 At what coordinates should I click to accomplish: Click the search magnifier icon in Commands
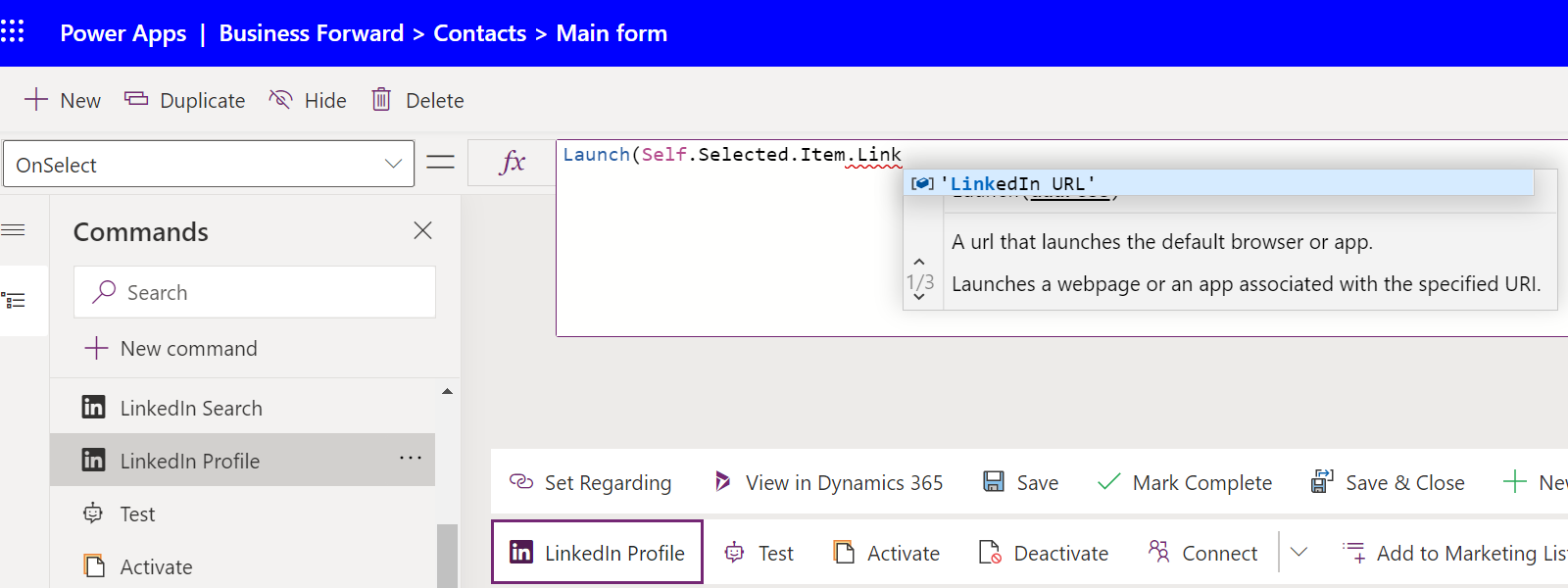(x=104, y=292)
